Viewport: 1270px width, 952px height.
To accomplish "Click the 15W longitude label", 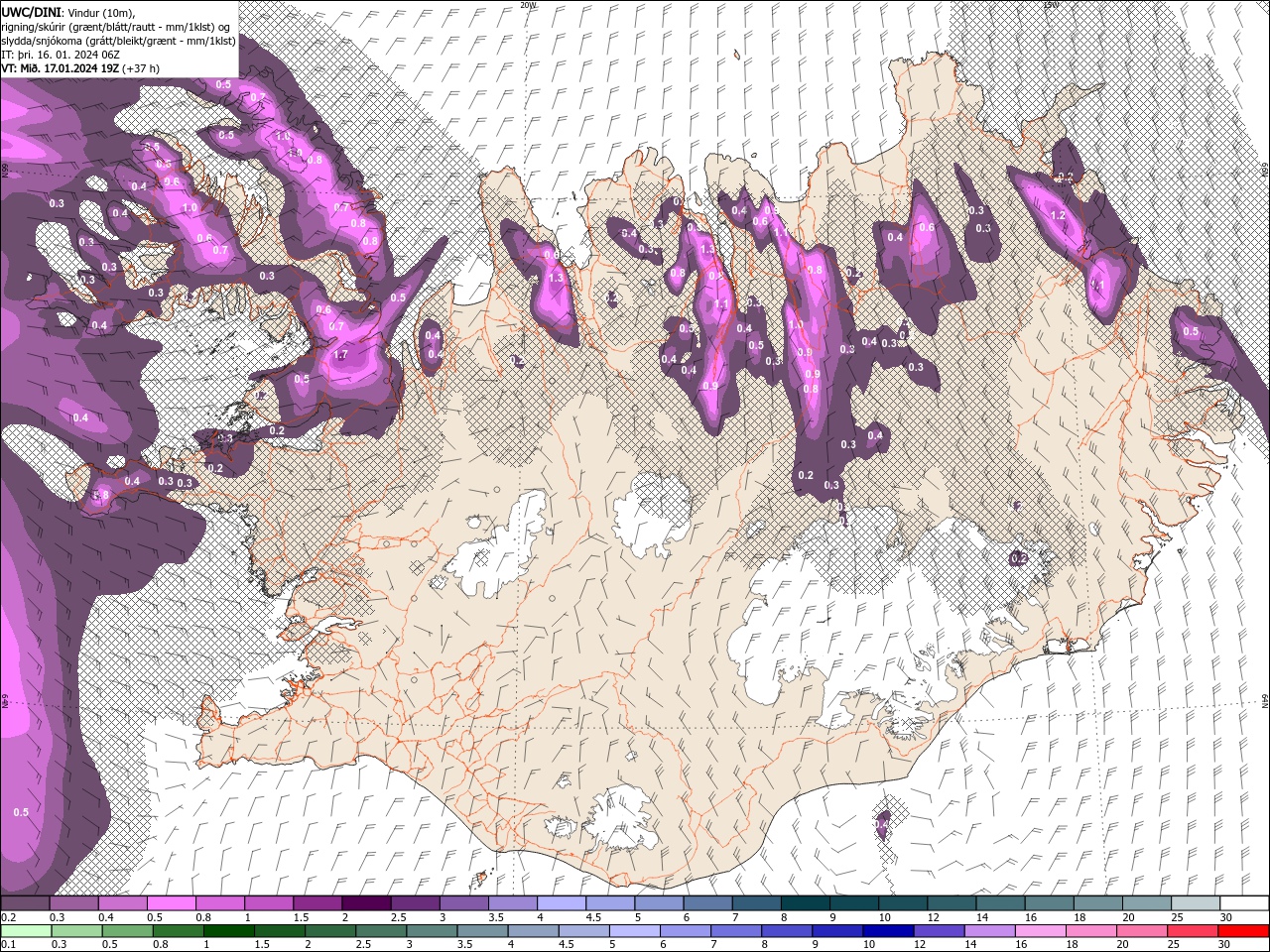I will tap(1051, 5).
